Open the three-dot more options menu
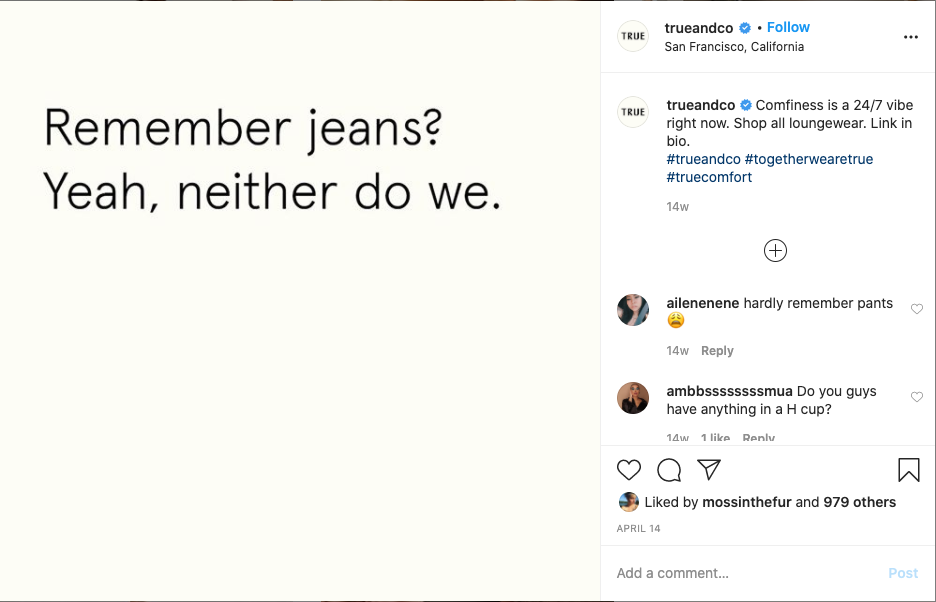The height and width of the screenshot is (602, 936). tap(910, 37)
